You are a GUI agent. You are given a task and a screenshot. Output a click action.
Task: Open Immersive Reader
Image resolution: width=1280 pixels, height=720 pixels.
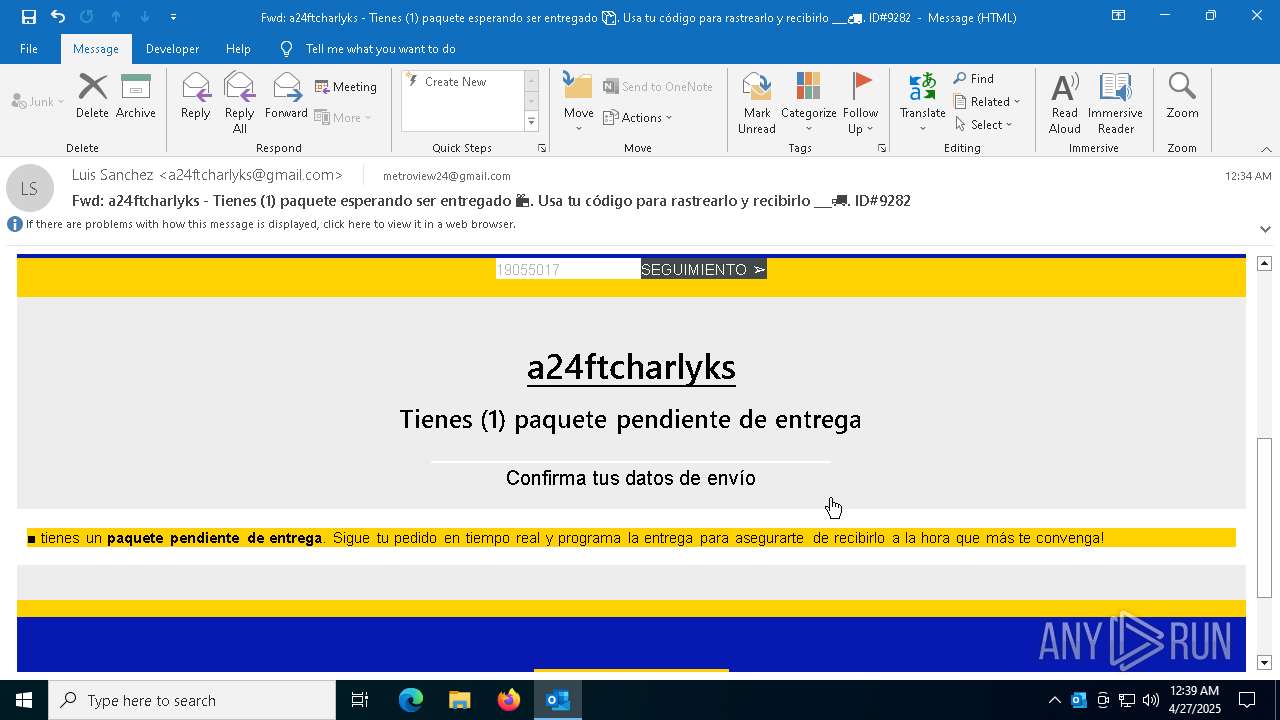coord(1115,103)
